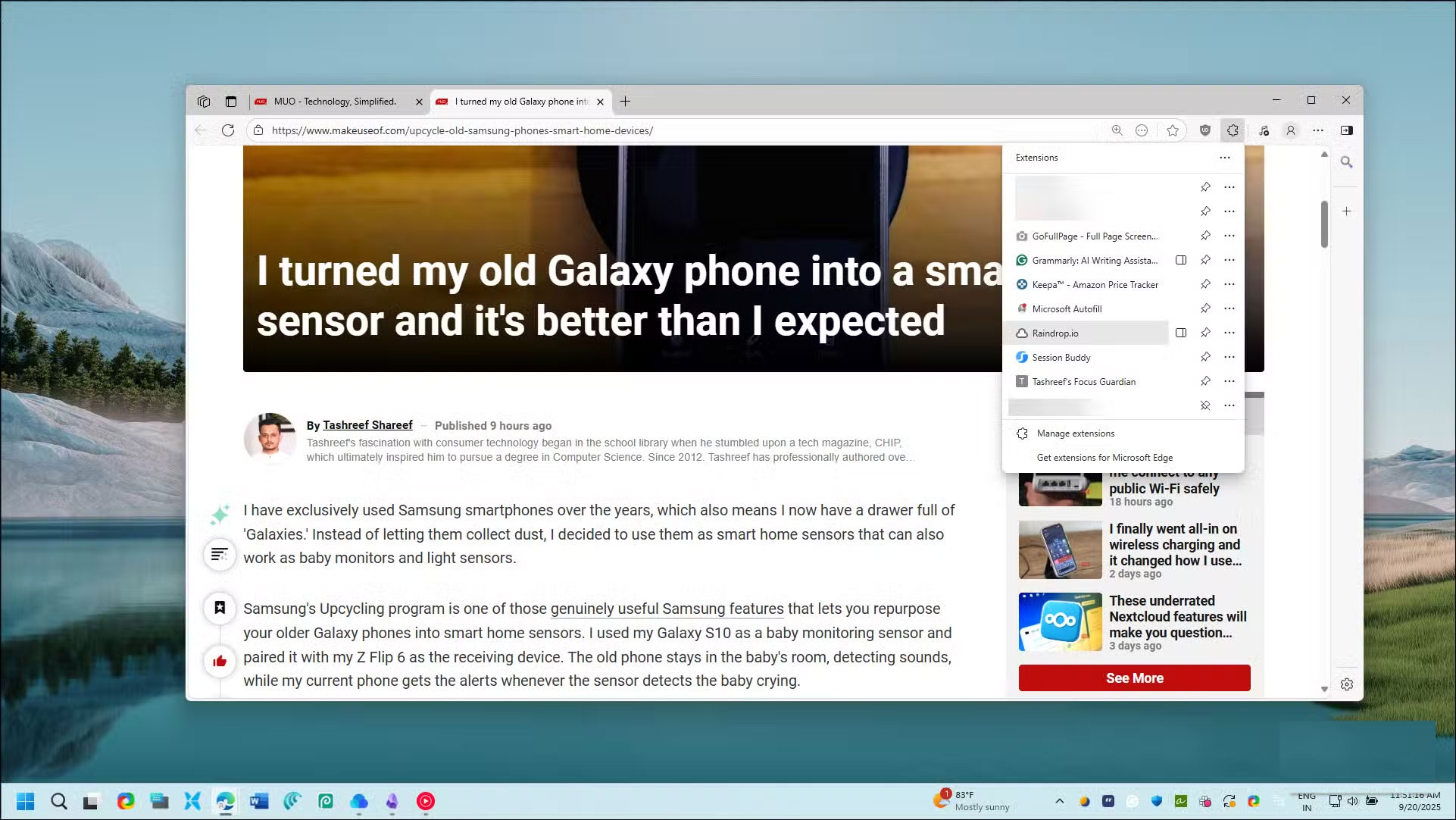Click the red See More button

coord(1134,678)
